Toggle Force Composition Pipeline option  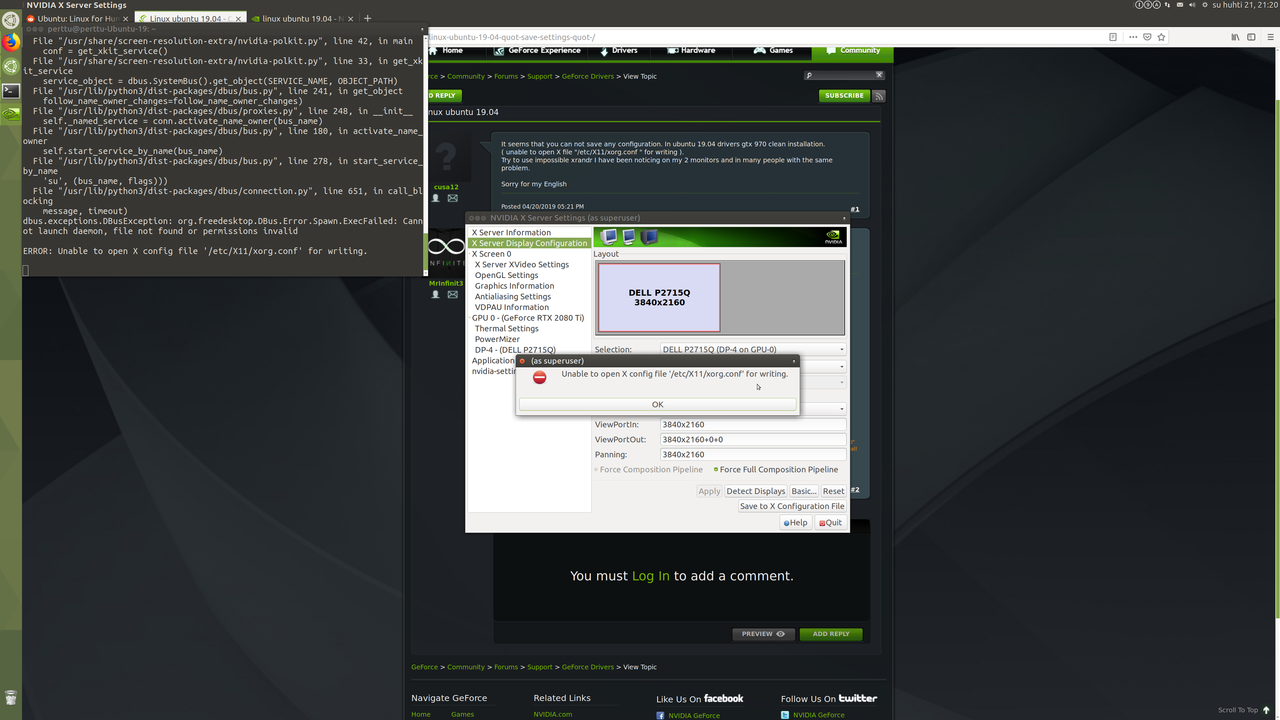tap(649, 469)
